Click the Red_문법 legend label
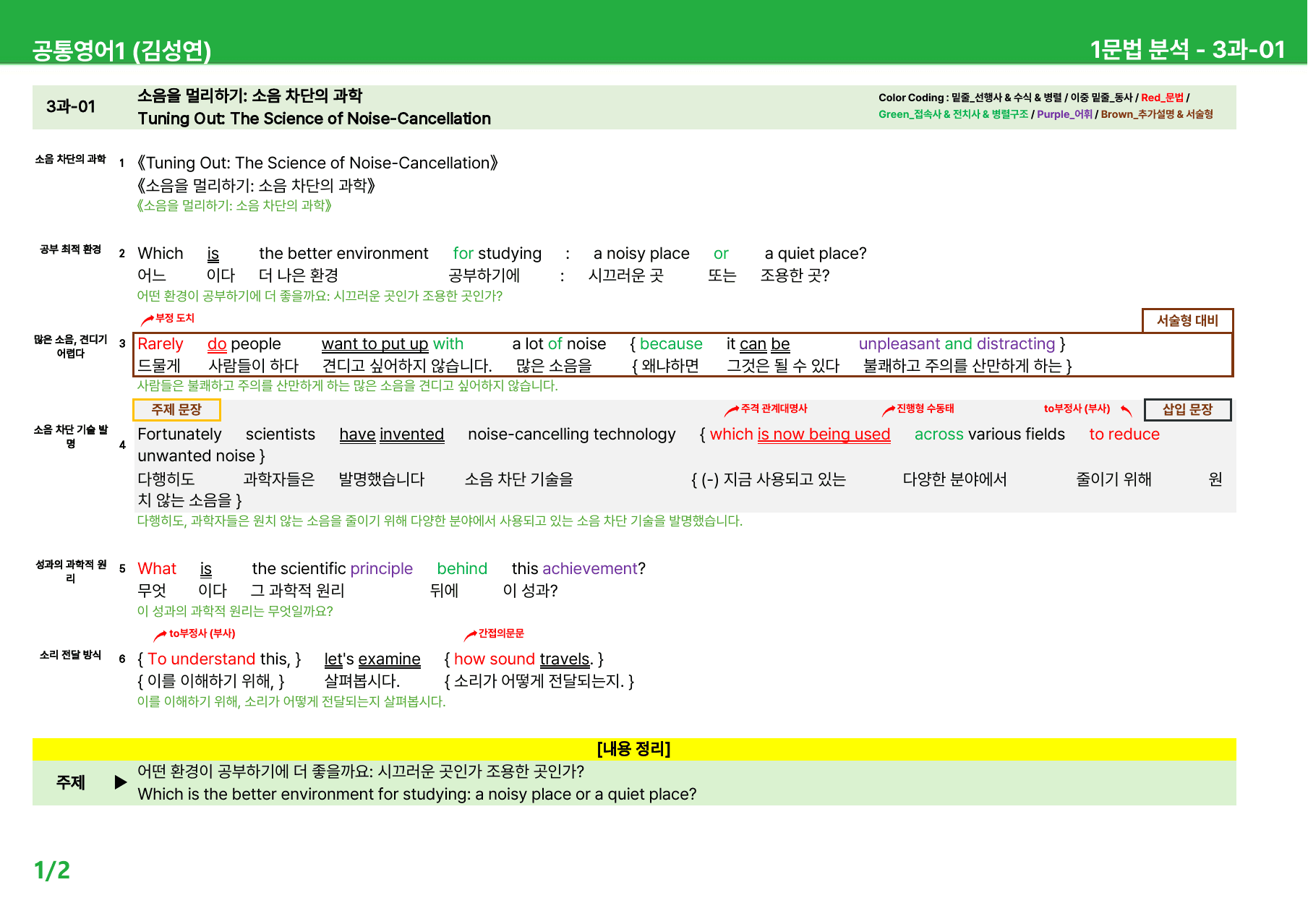This screenshot has width=1308, height=924. (x=1162, y=98)
